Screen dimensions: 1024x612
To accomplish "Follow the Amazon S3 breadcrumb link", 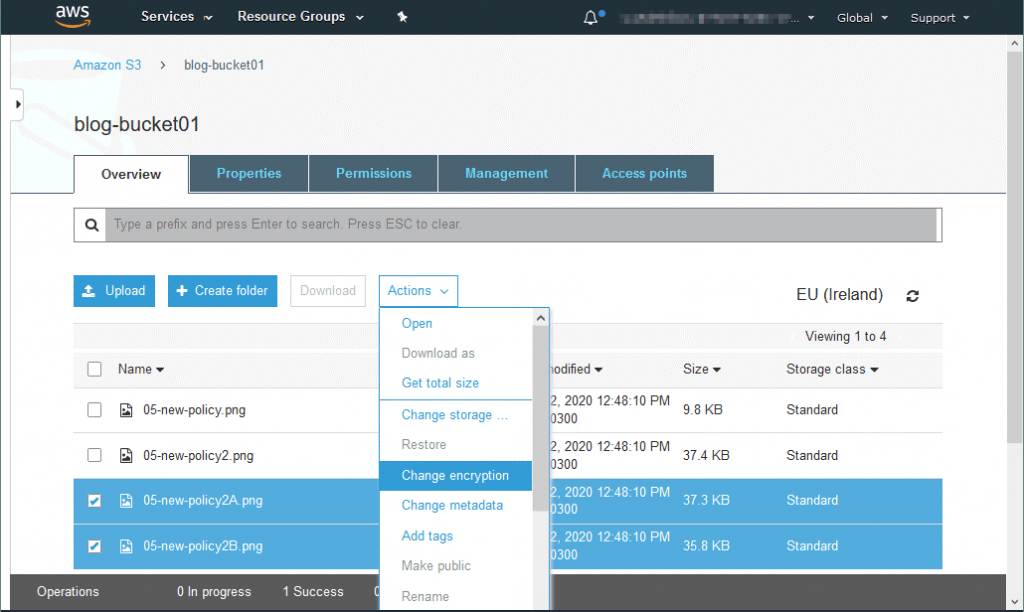I will (107, 65).
